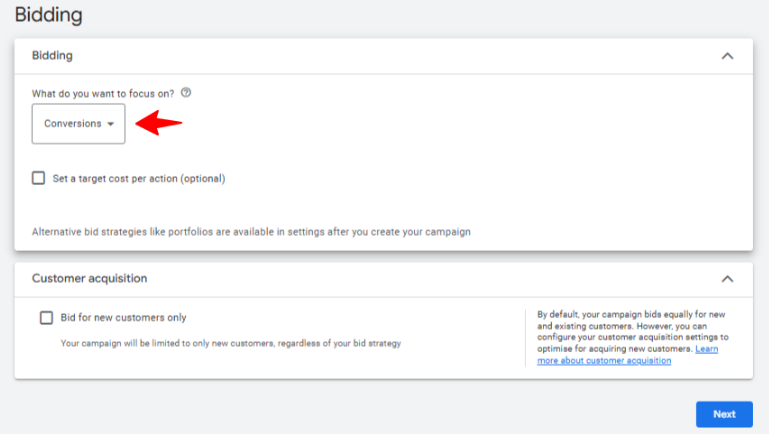
Task: Click the alternative bid strategies portfolios note
Action: coord(251,231)
